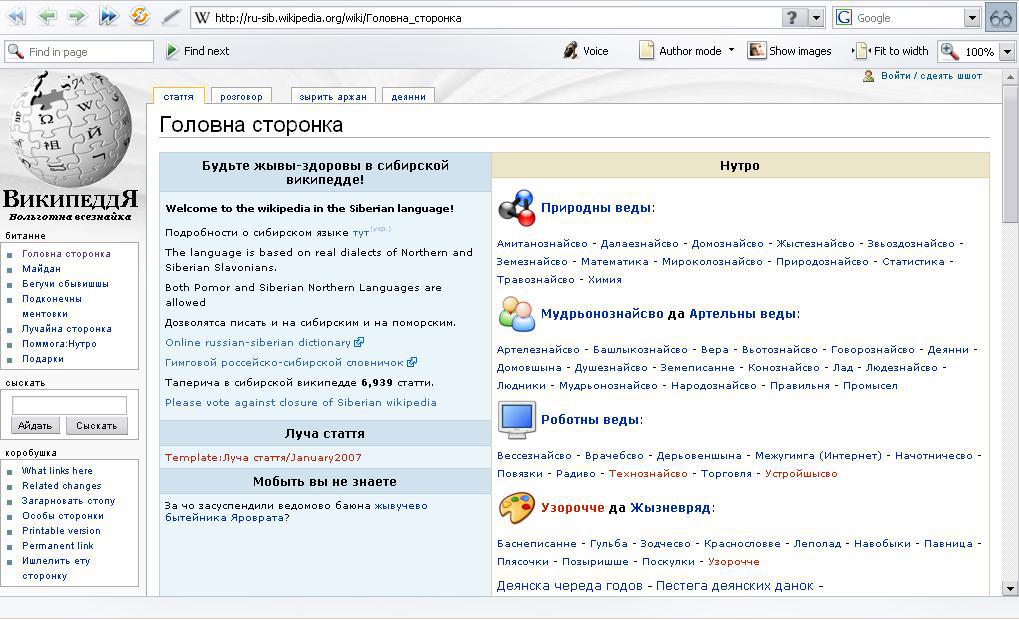
Task: Expand the Author mode dropdown arrow
Action: 731,49
